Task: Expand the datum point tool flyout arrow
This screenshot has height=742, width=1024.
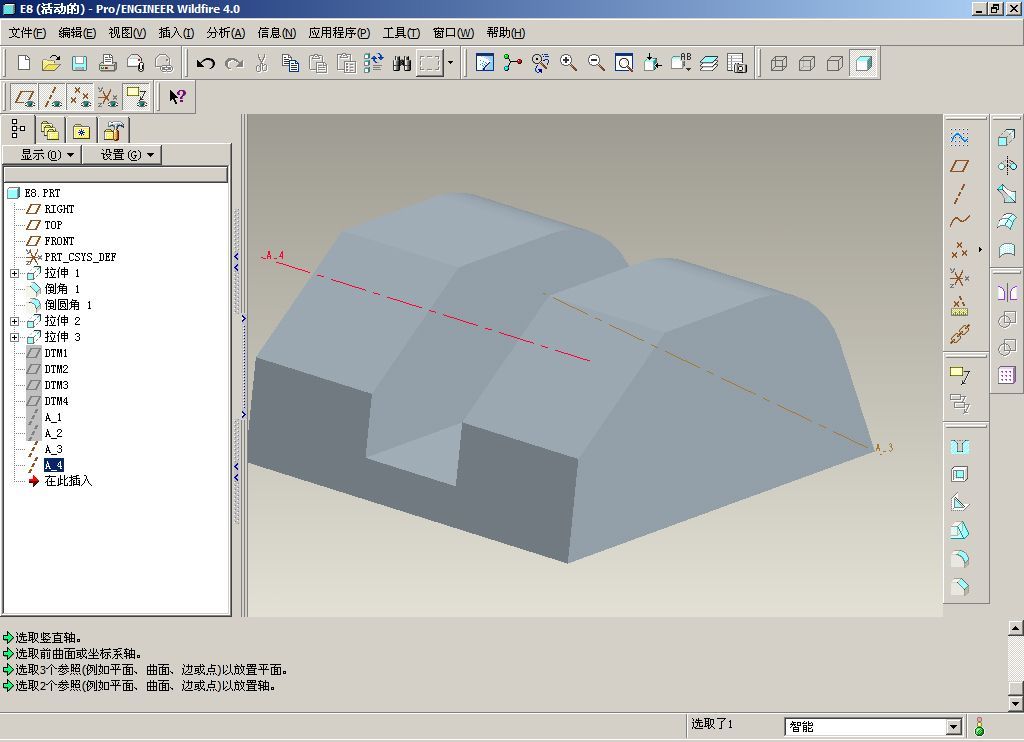Action: coord(980,250)
